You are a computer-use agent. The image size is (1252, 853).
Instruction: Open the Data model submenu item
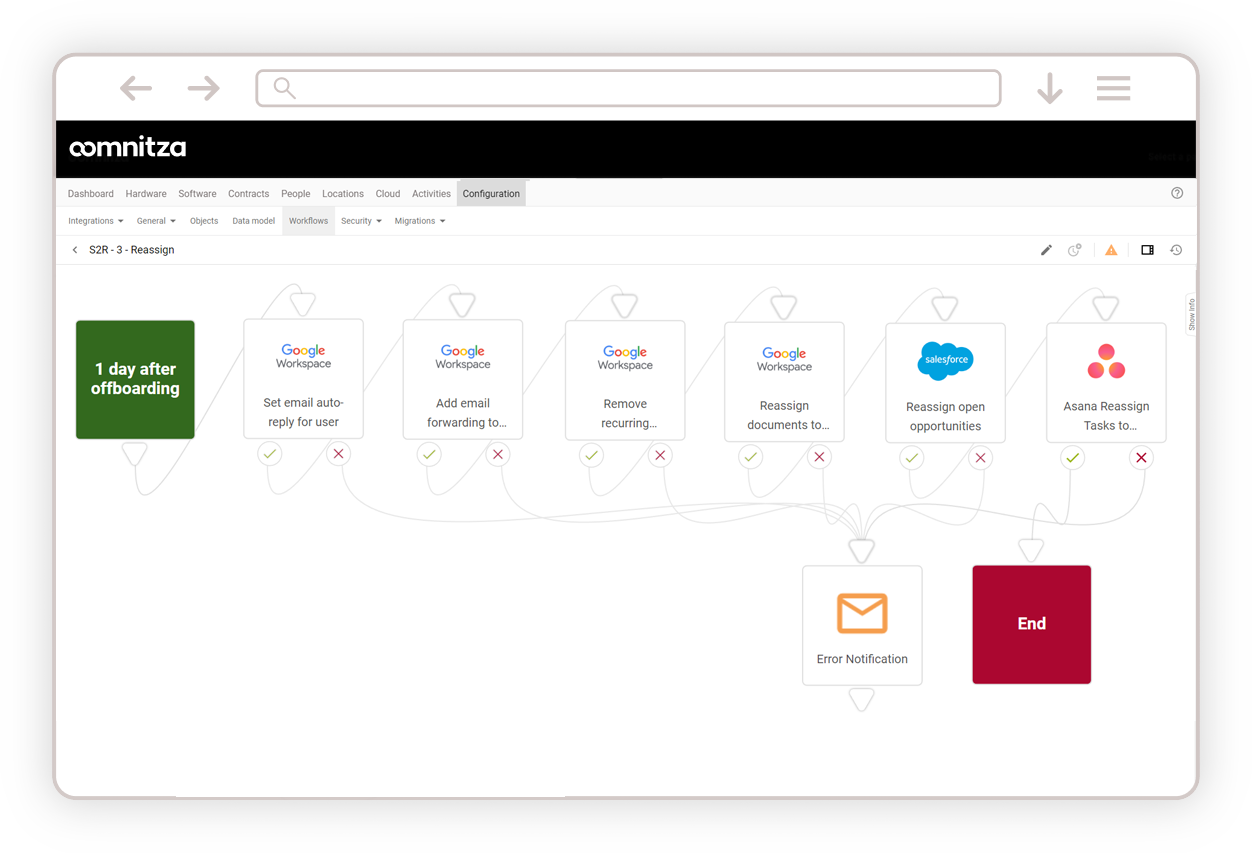254,221
